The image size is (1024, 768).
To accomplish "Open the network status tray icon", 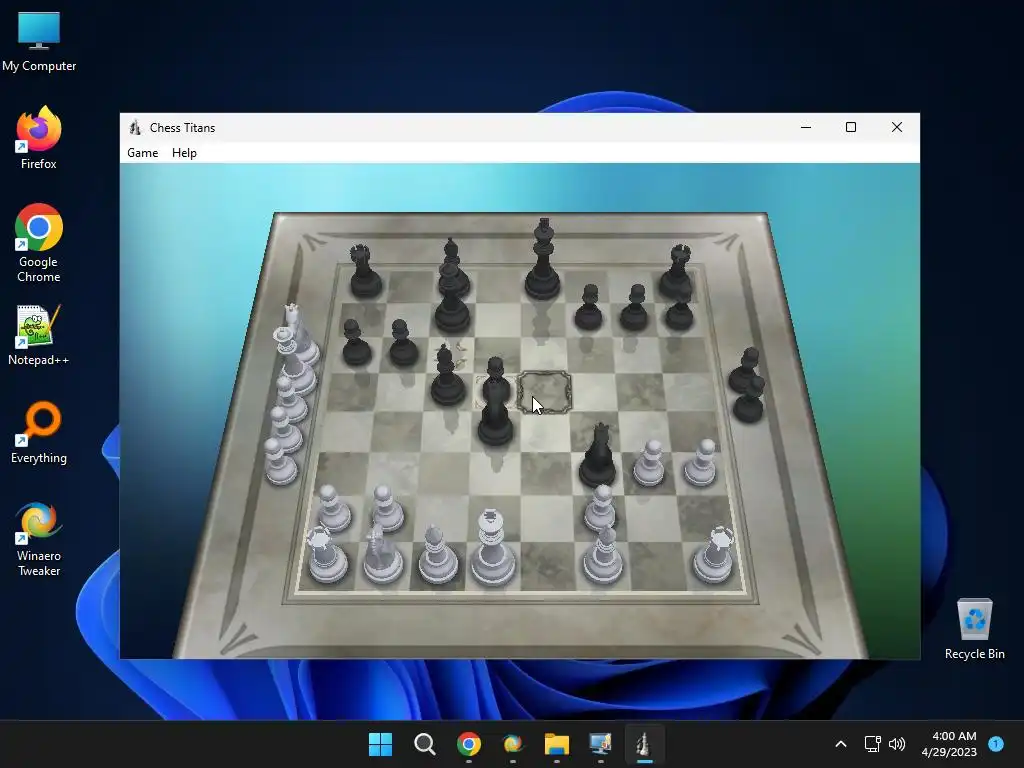I will [872, 744].
